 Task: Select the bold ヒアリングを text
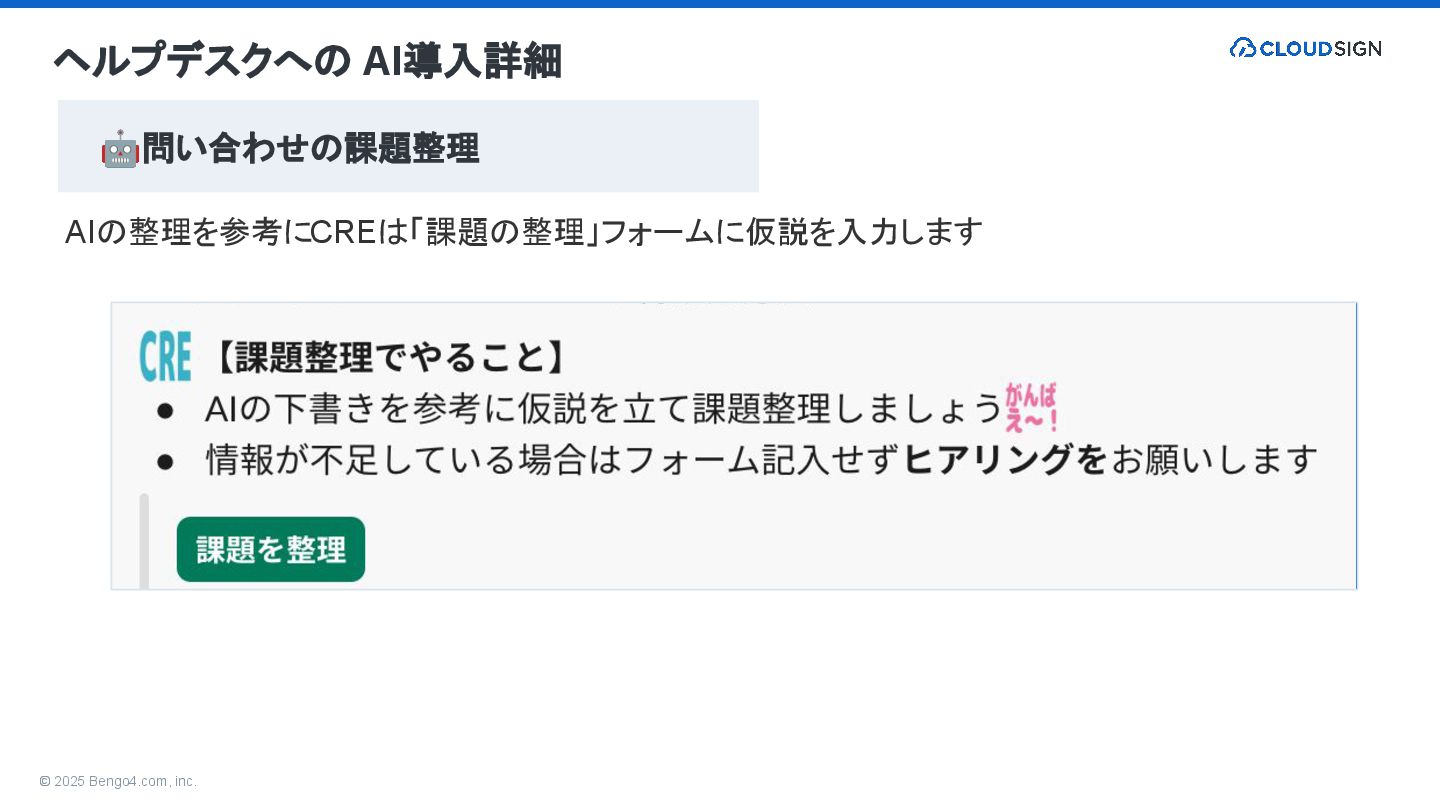(x=1005, y=460)
